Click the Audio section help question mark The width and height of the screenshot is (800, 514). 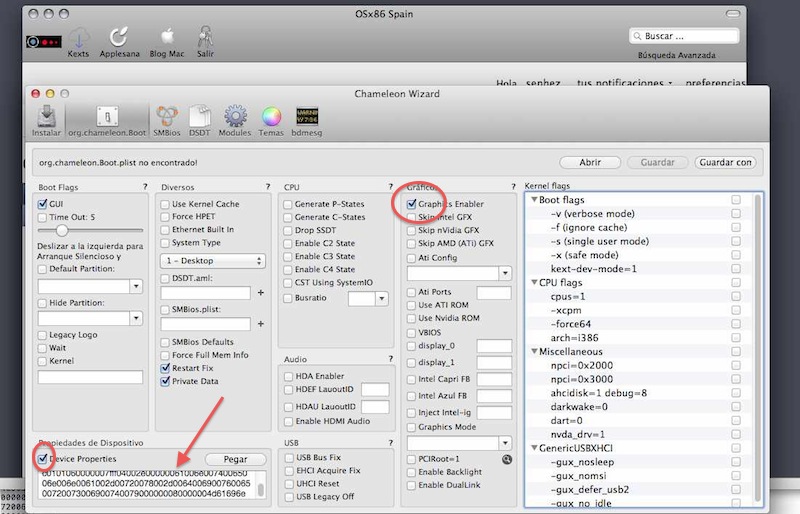click(x=391, y=359)
